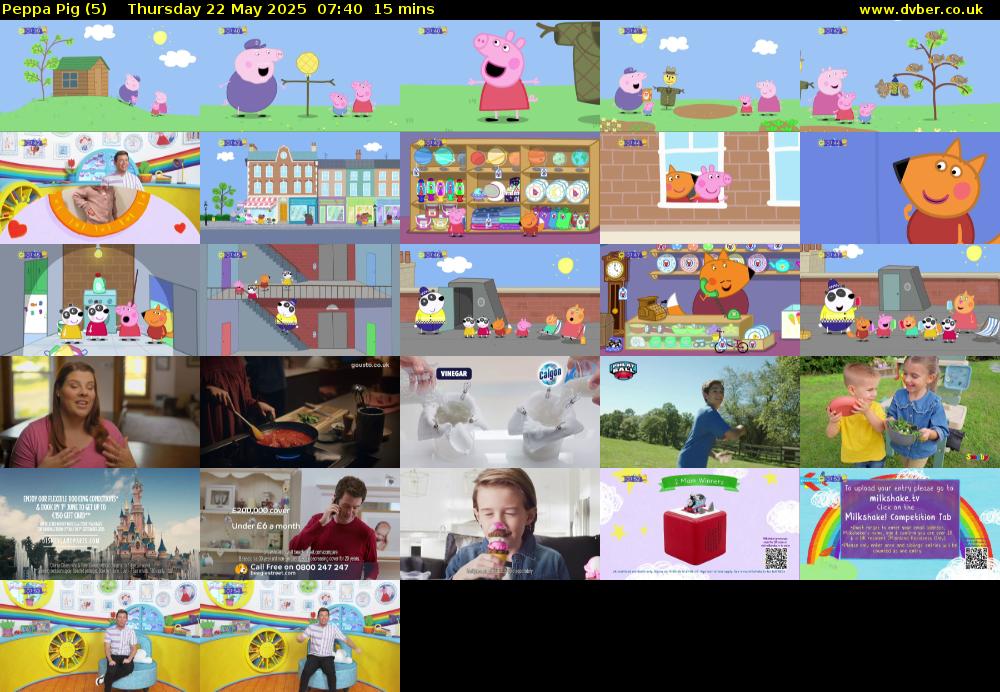Open the '£200,000 cover' insurance advert thumbnail
Image resolution: width=1000 pixels, height=692 pixels.
[x=300, y=524]
